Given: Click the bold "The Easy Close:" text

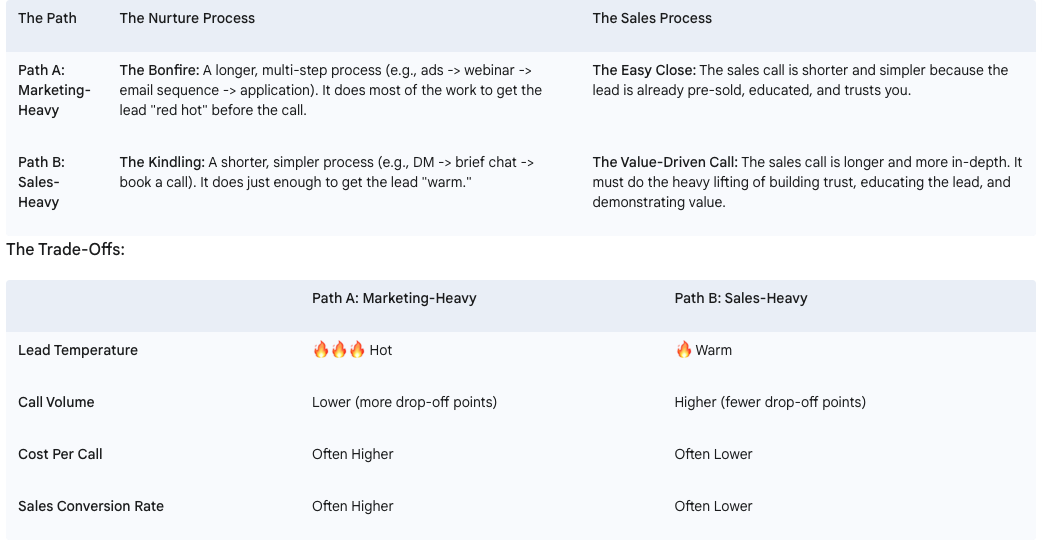Looking at the screenshot, I should coord(644,70).
